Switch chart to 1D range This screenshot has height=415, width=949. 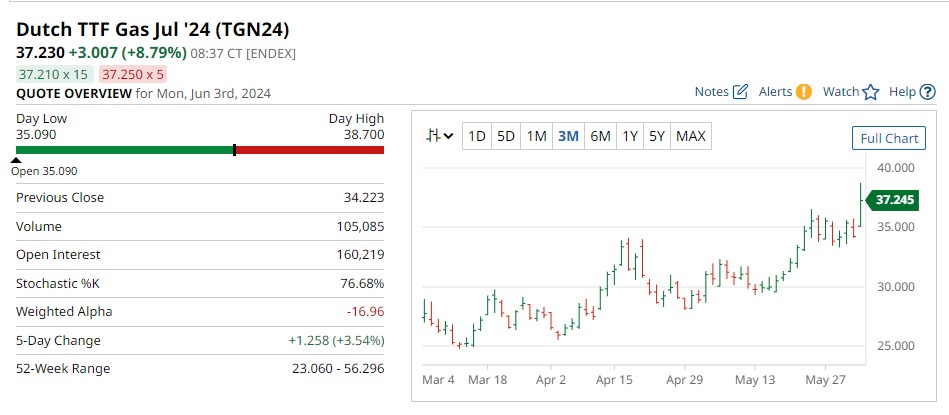477,136
